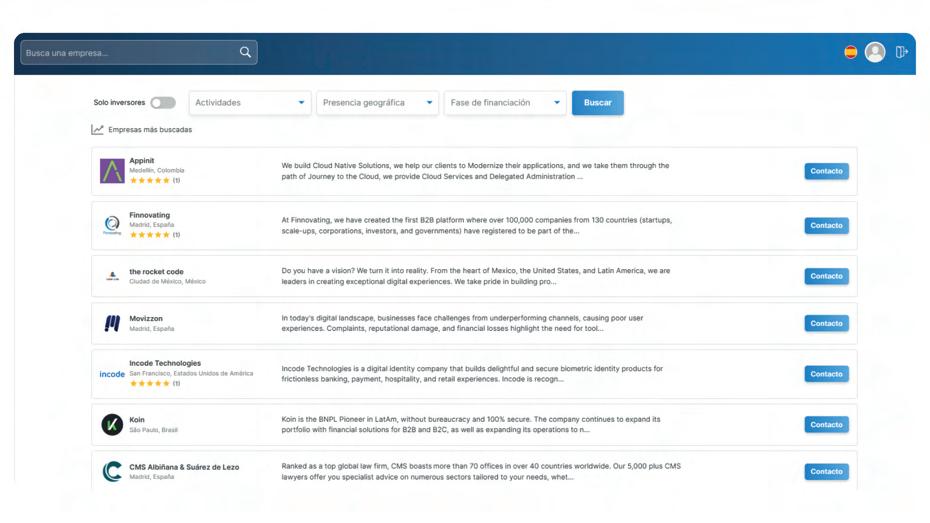Expand the Fase de financiación dropdown
930x523 pixels.
(505, 103)
